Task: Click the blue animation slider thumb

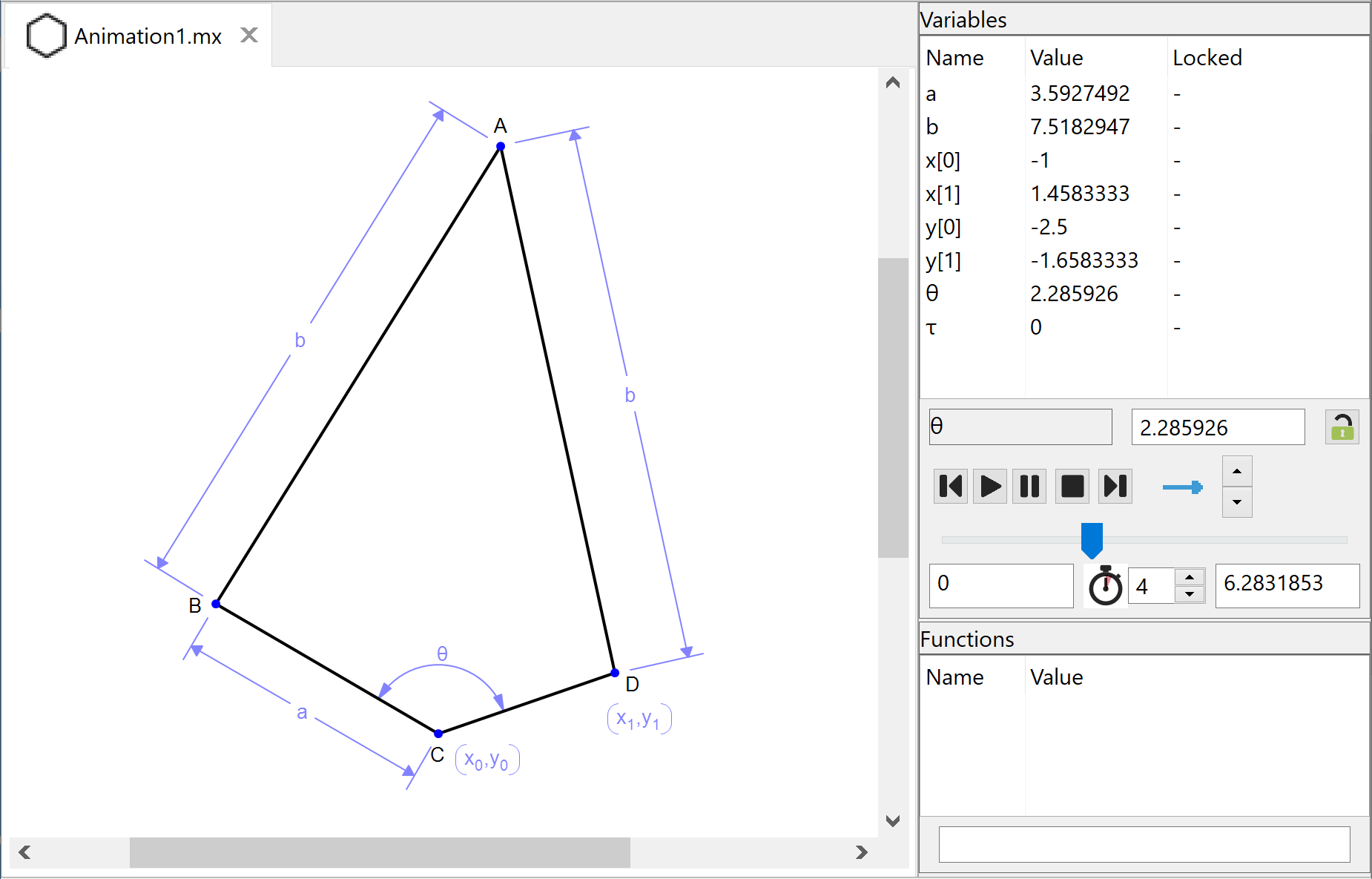Action: coord(1092,539)
